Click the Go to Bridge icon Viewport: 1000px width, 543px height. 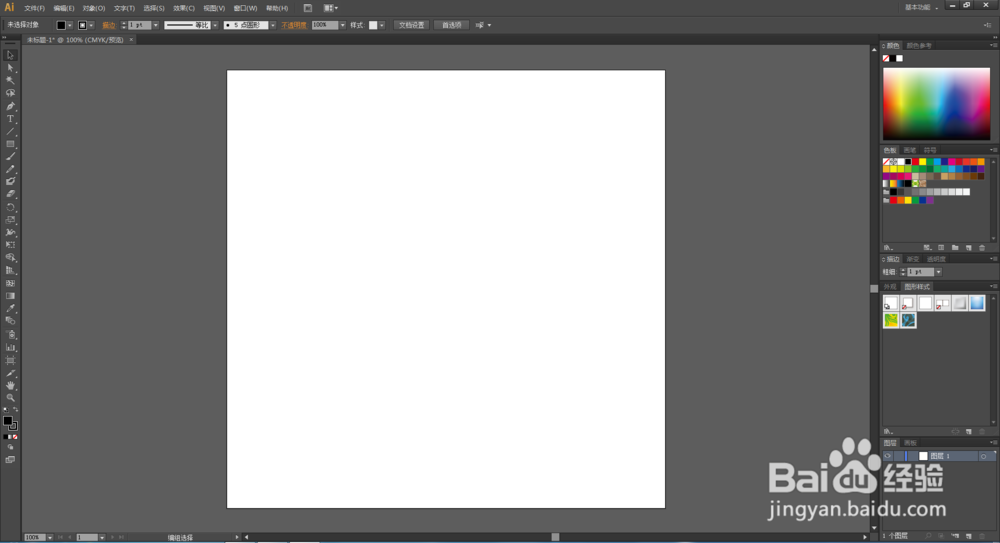(308, 8)
